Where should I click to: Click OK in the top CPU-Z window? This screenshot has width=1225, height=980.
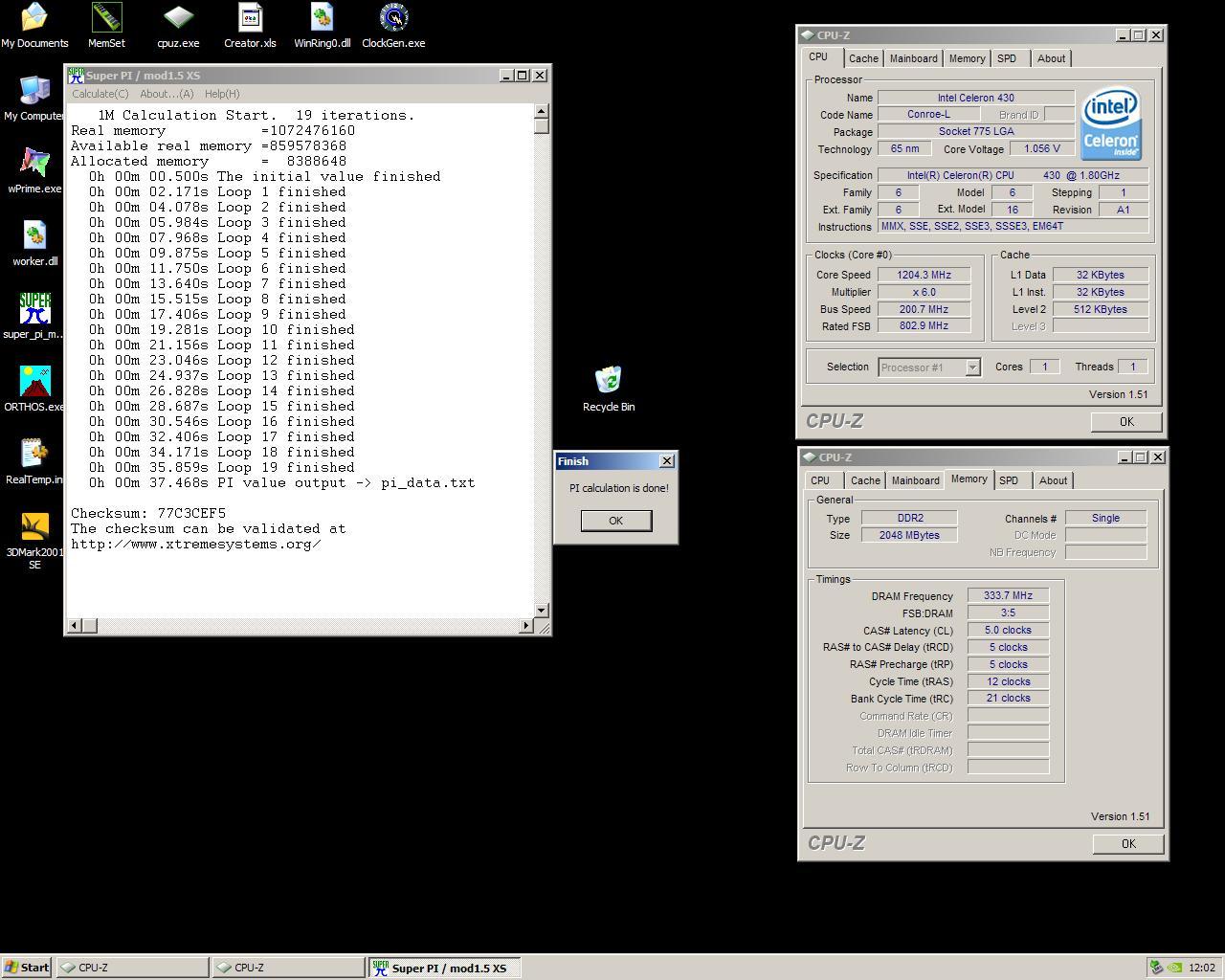coord(1126,422)
